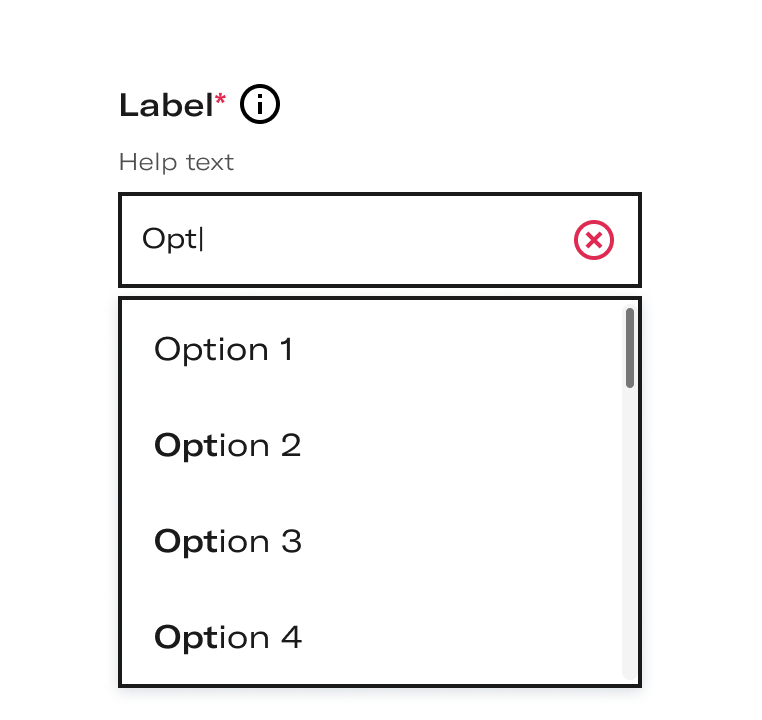Click the "Help text" description
This screenshot has width=762, height=720.
point(176,162)
